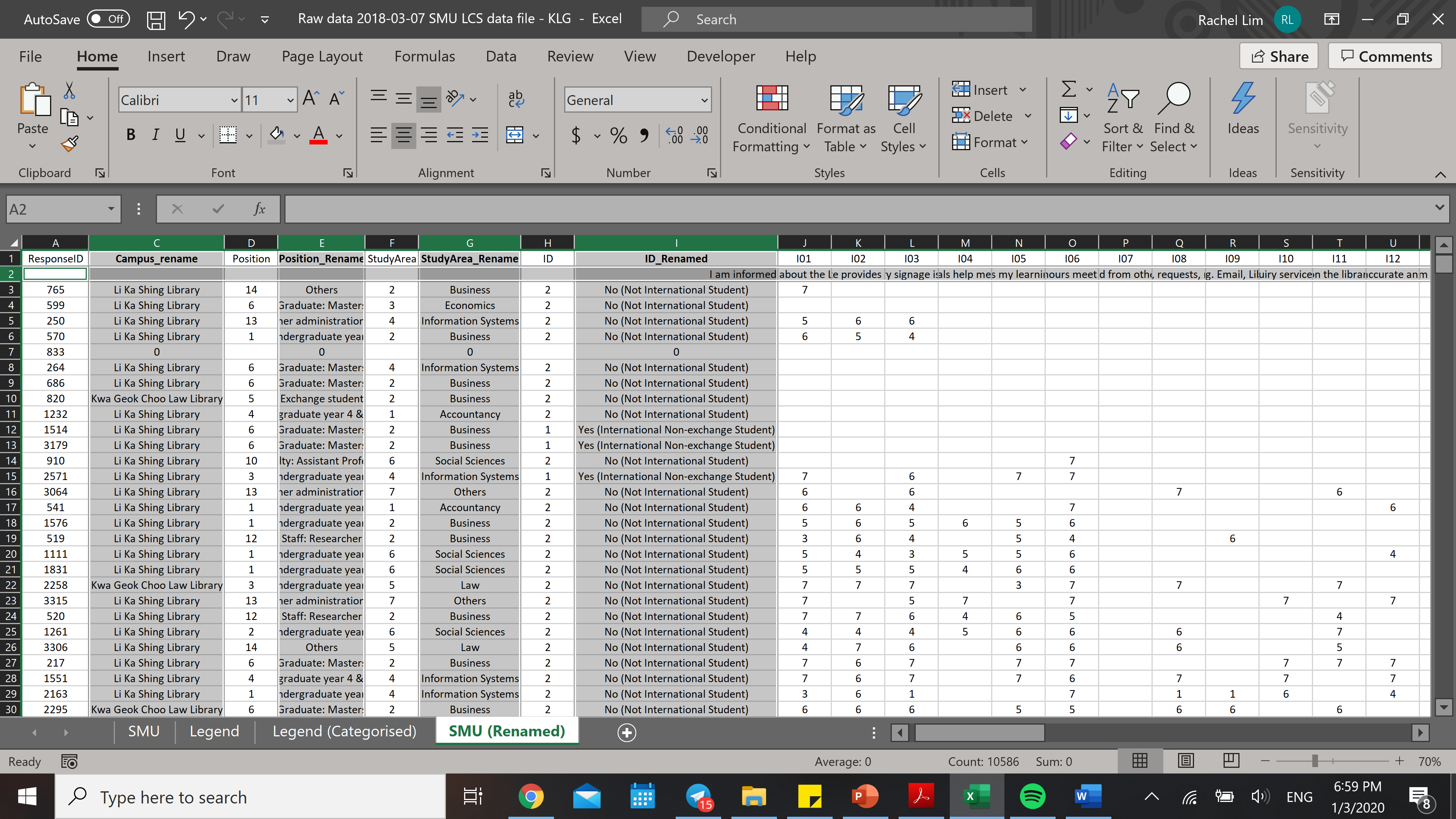Screen dimensions: 1456x819
Task: Select the Format Painter brush icon
Action: coord(69,144)
